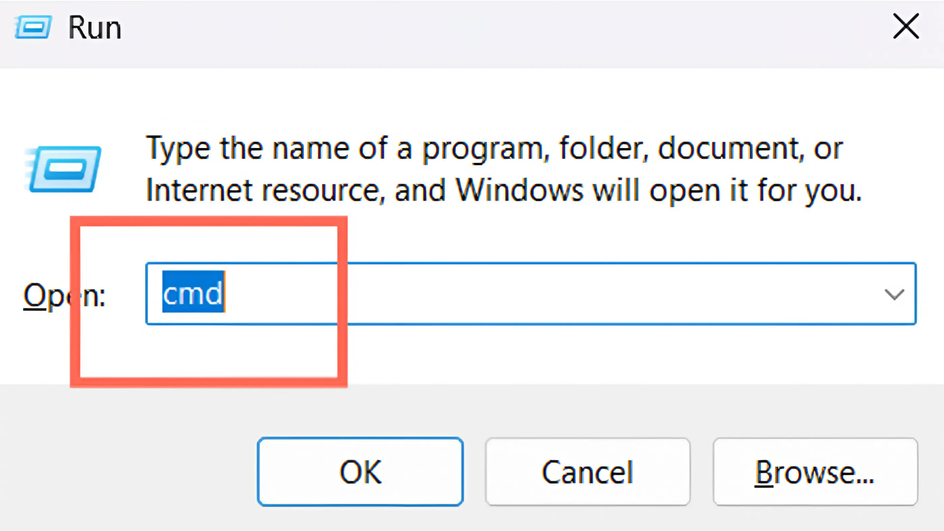Click the underlined O in Open label
Screen dimensions: 944x531
(x=34, y=296)
